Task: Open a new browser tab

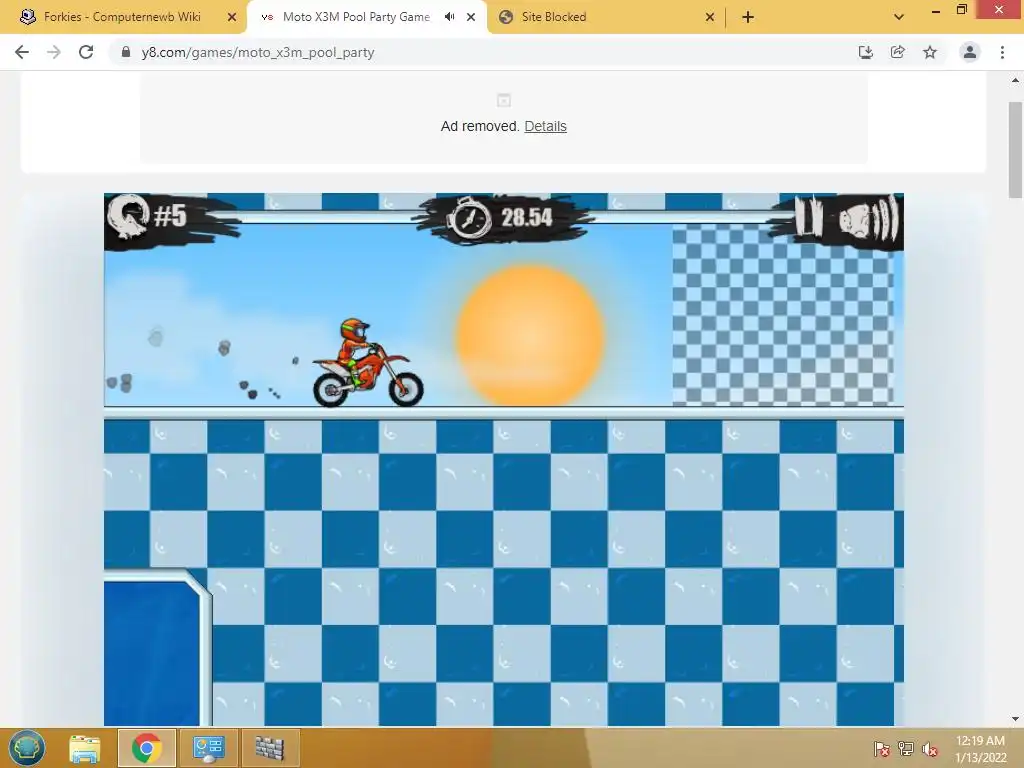Action: click(x=748, y=17)
